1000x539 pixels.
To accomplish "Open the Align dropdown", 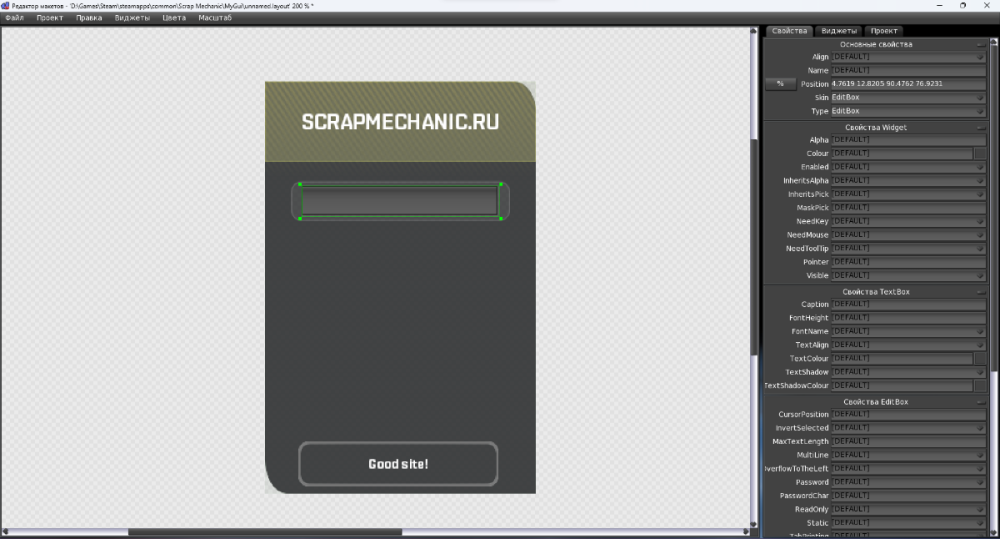I will click(981, 57).
